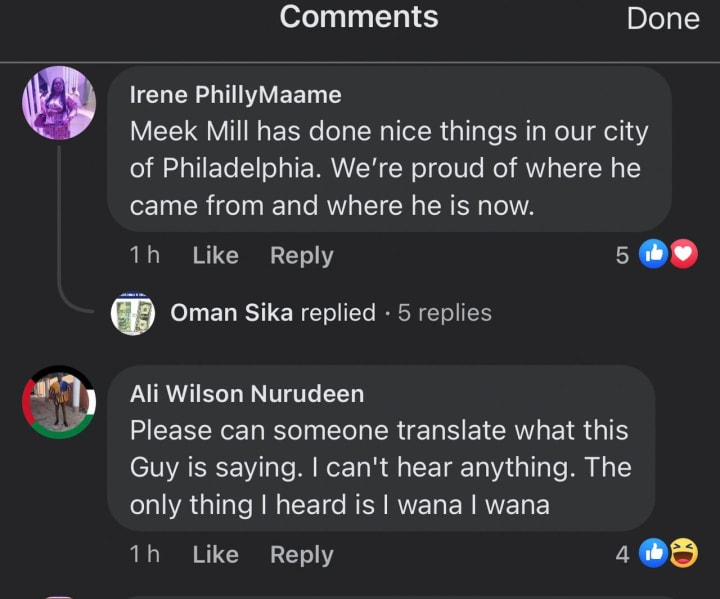The width and height of the screenshot is (720, 599).
Task: Open Oman Sika's small avatar icon
Action: (131, 313)
